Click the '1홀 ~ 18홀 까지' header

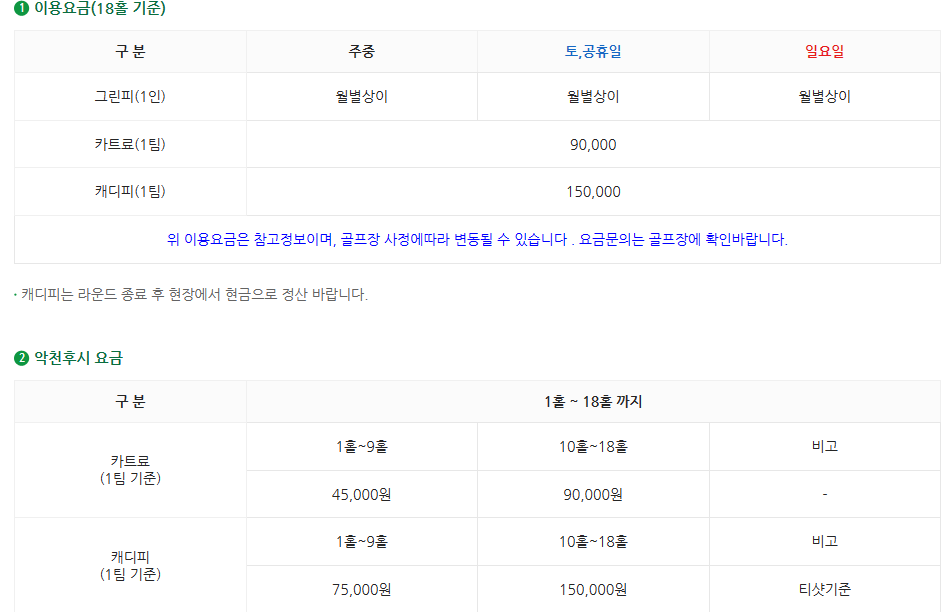point(593,402)
